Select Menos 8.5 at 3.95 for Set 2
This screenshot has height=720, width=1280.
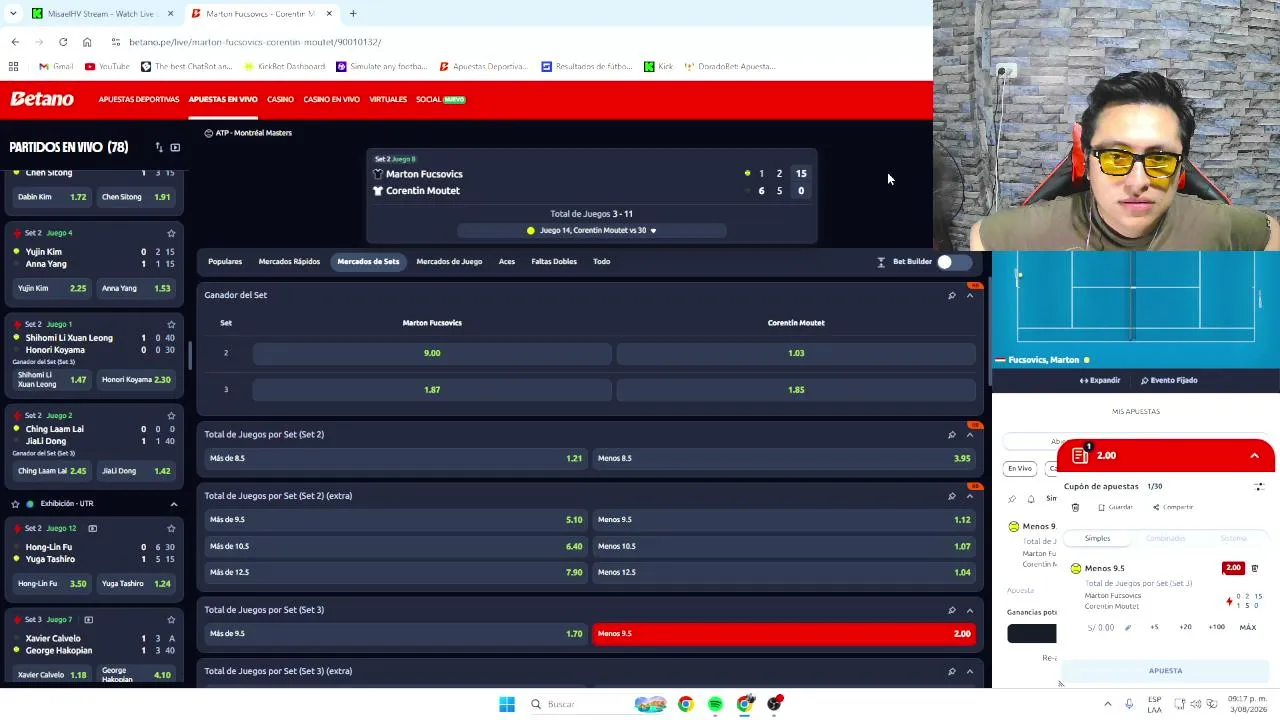[x=784, y=458]
